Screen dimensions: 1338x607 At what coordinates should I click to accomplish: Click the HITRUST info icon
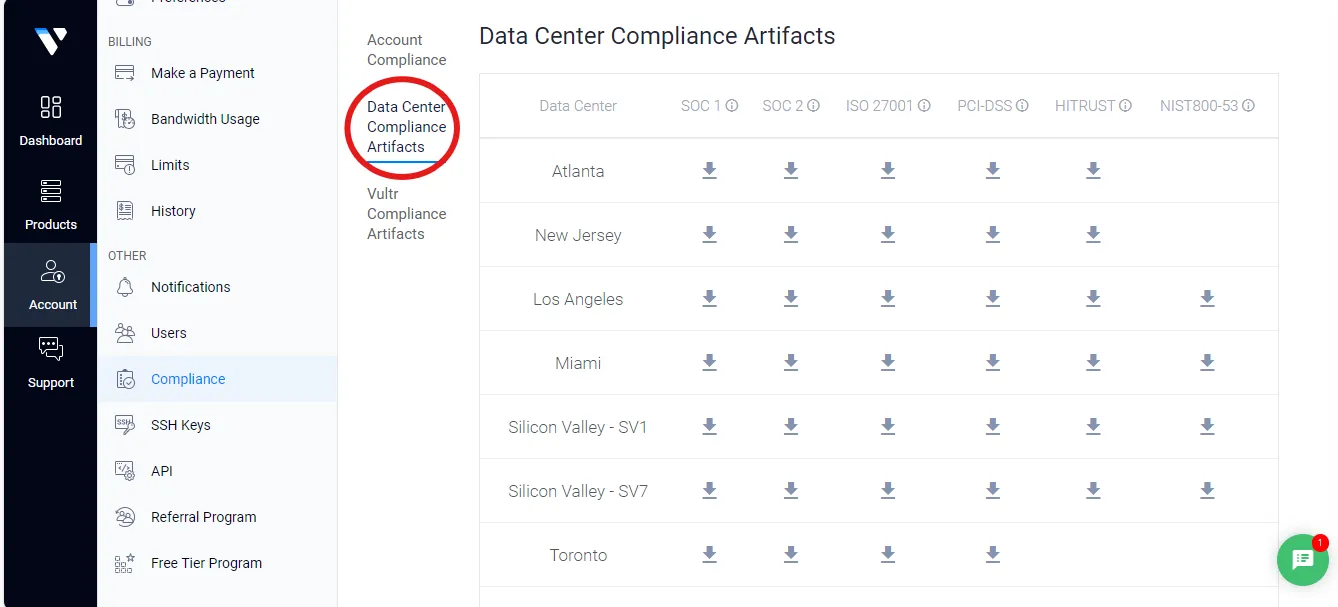(x=1125, y=106)
